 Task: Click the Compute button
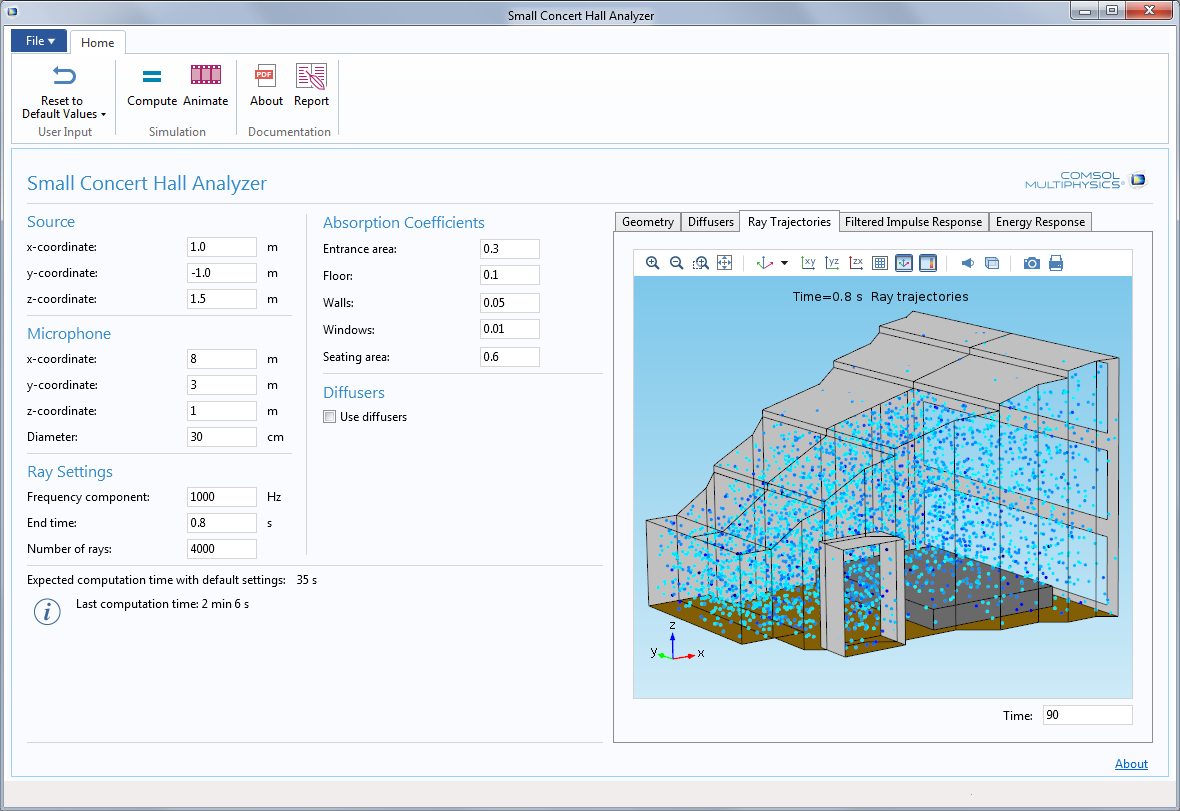(x=152, y=87)
